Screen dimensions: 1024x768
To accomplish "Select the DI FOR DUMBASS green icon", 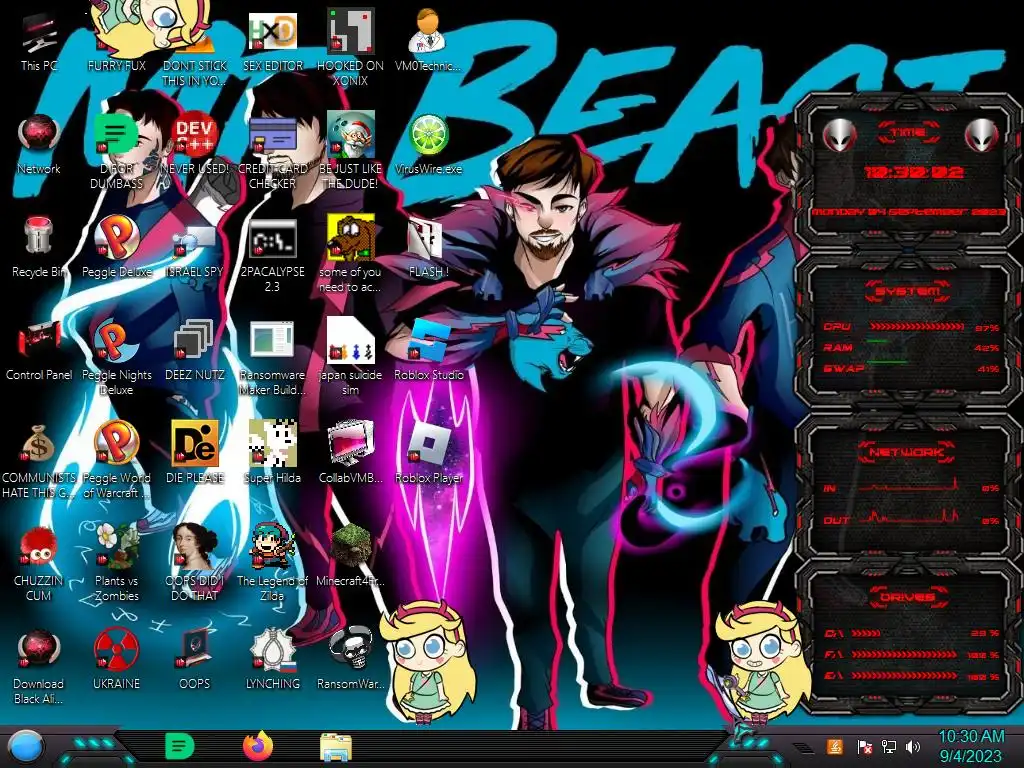I will pyautogui.click(x=116, y=152).
